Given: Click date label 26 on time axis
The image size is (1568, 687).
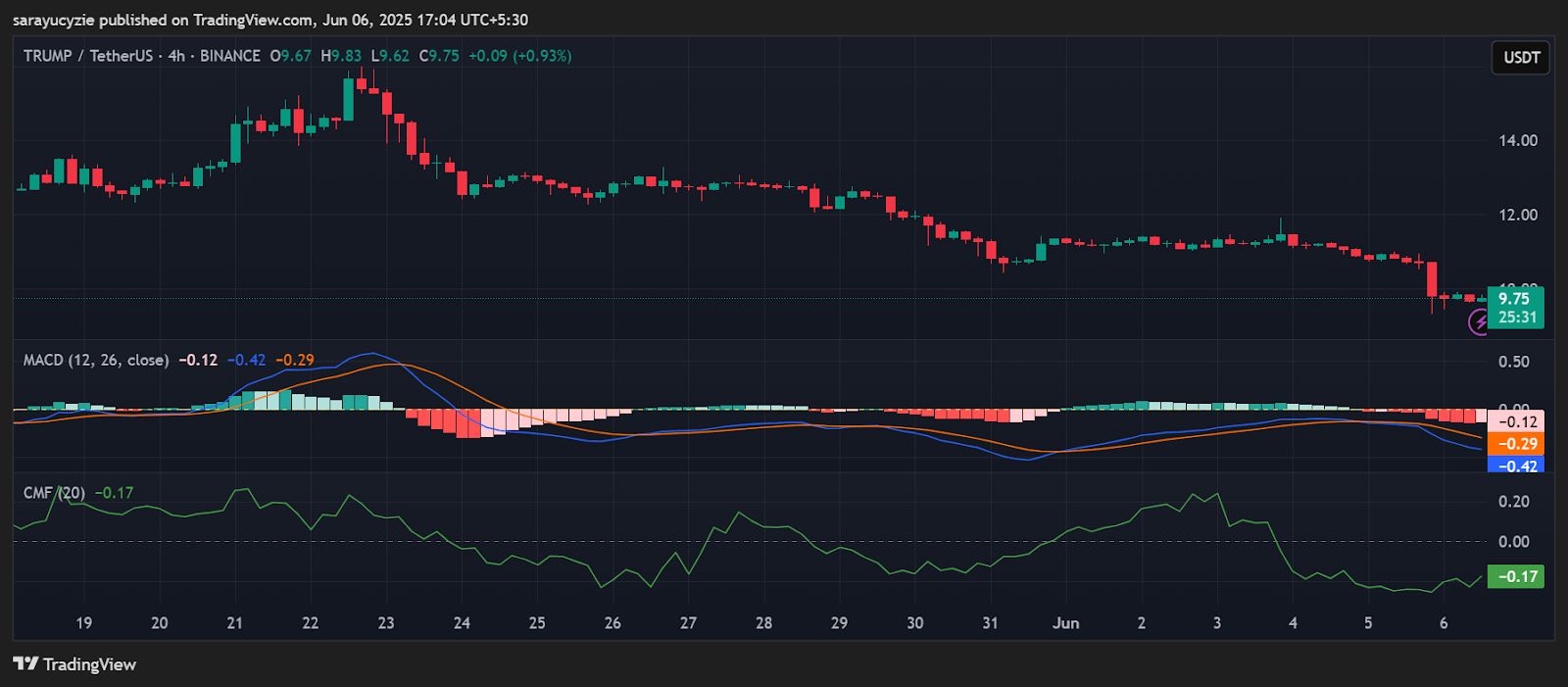Looking at the screenshot, I should 612,622.
